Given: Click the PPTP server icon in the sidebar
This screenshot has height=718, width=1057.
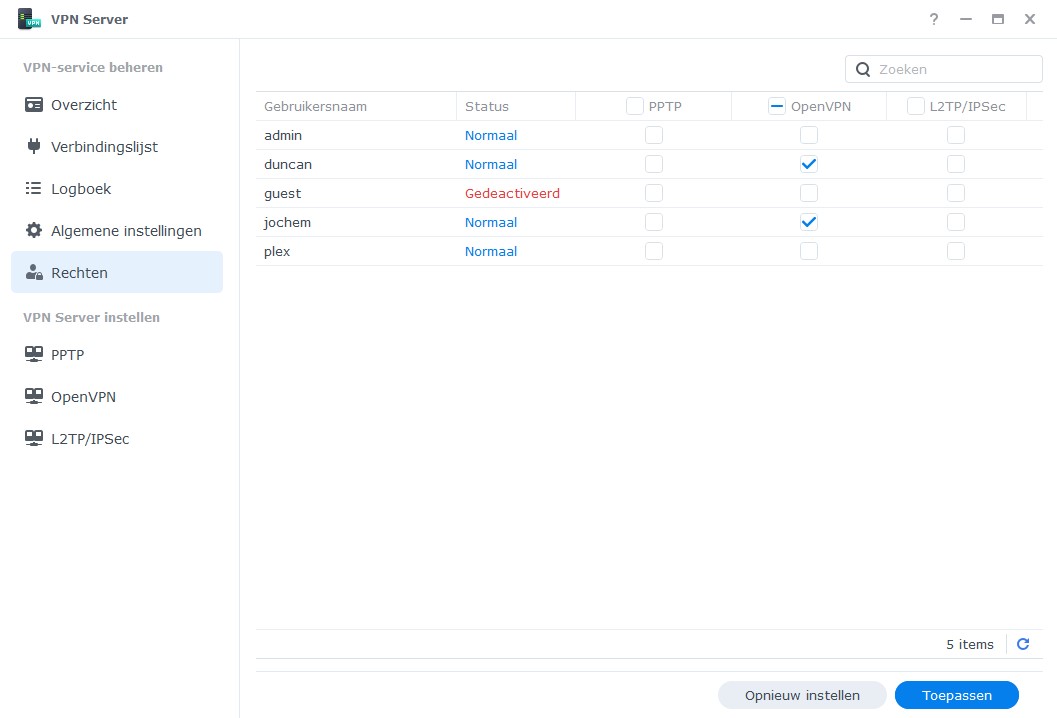Looking at the screenshot, I should click(34, 354).
